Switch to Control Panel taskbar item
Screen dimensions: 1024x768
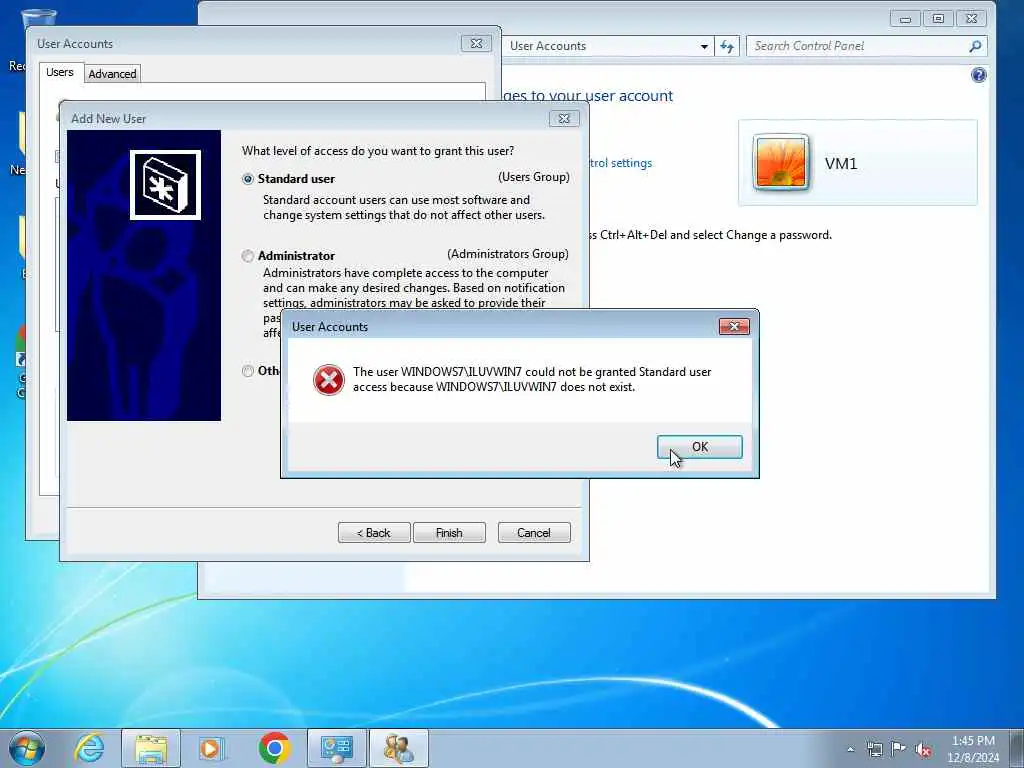click(x=337, y=748)
